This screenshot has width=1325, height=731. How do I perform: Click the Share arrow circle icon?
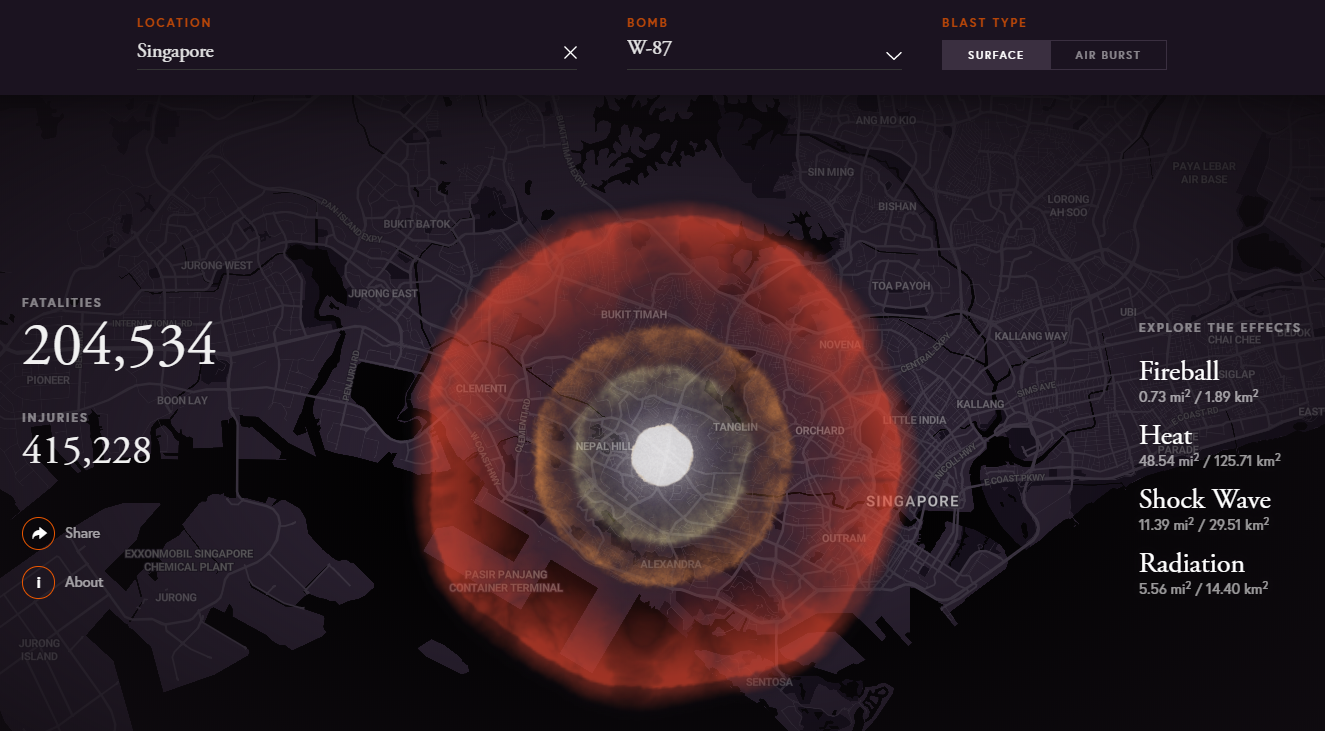click(x=38, y=533)
